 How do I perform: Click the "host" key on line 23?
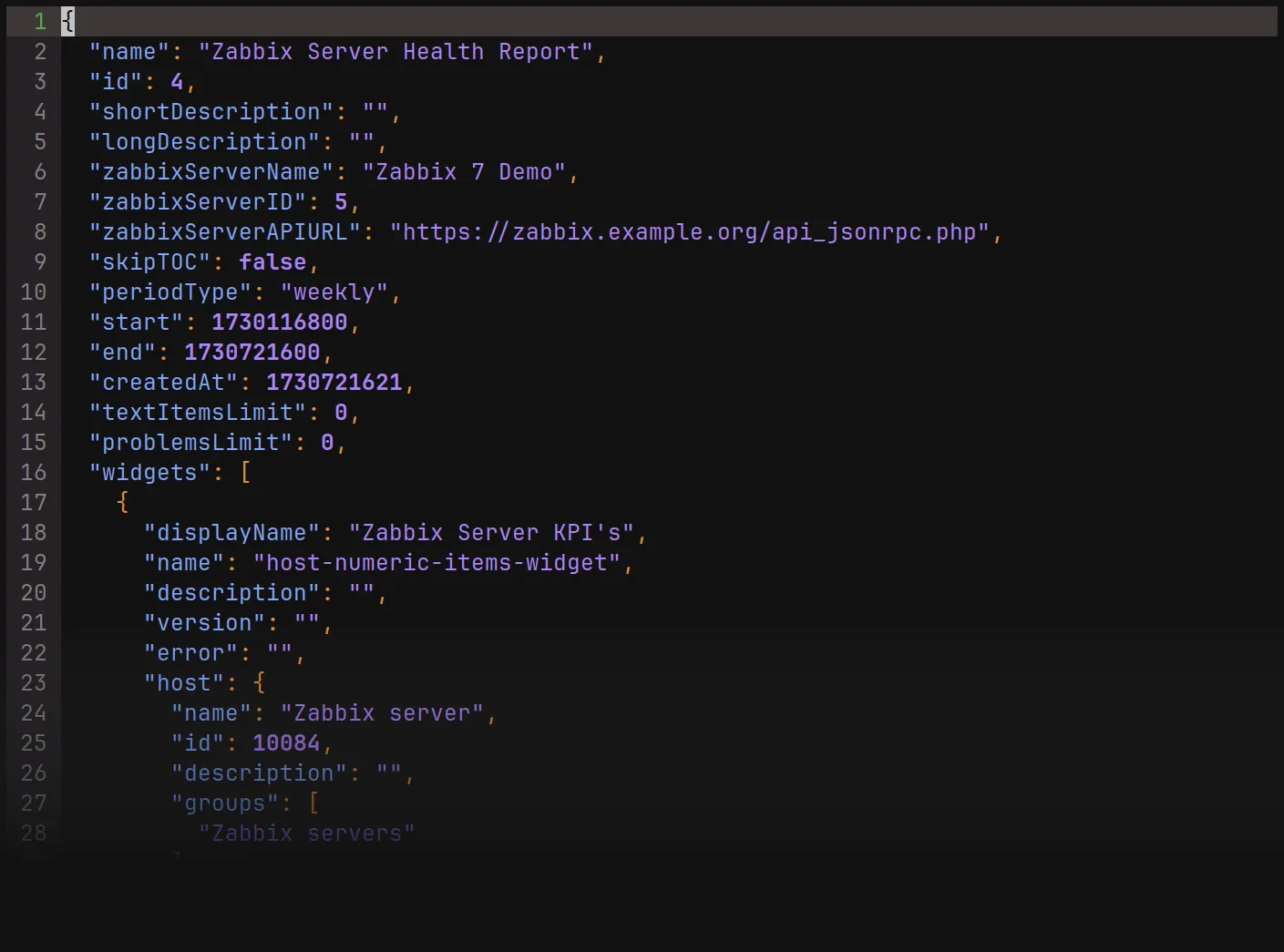[184, 683]
